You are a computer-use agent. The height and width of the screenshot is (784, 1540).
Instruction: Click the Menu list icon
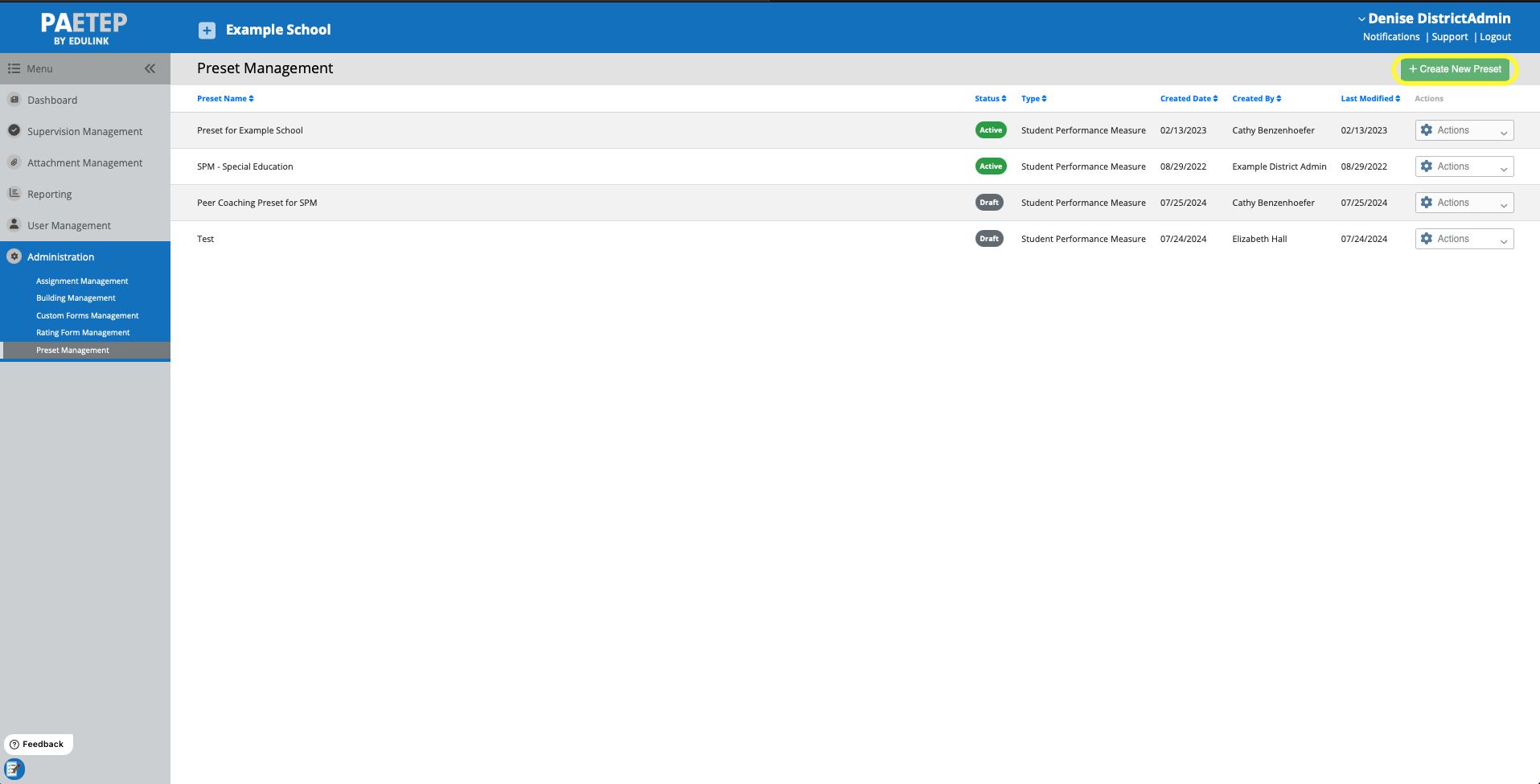14,68
